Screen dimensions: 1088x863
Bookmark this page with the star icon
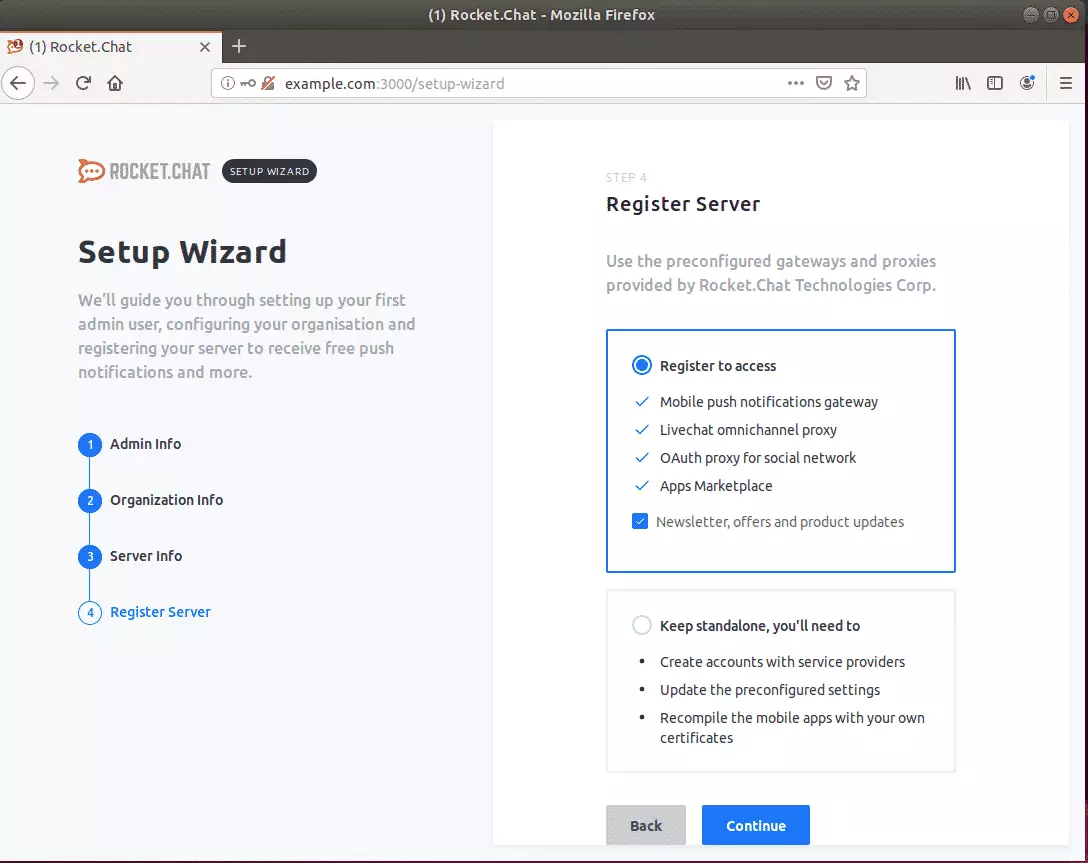pyautogui.click(x=852, y=83)
